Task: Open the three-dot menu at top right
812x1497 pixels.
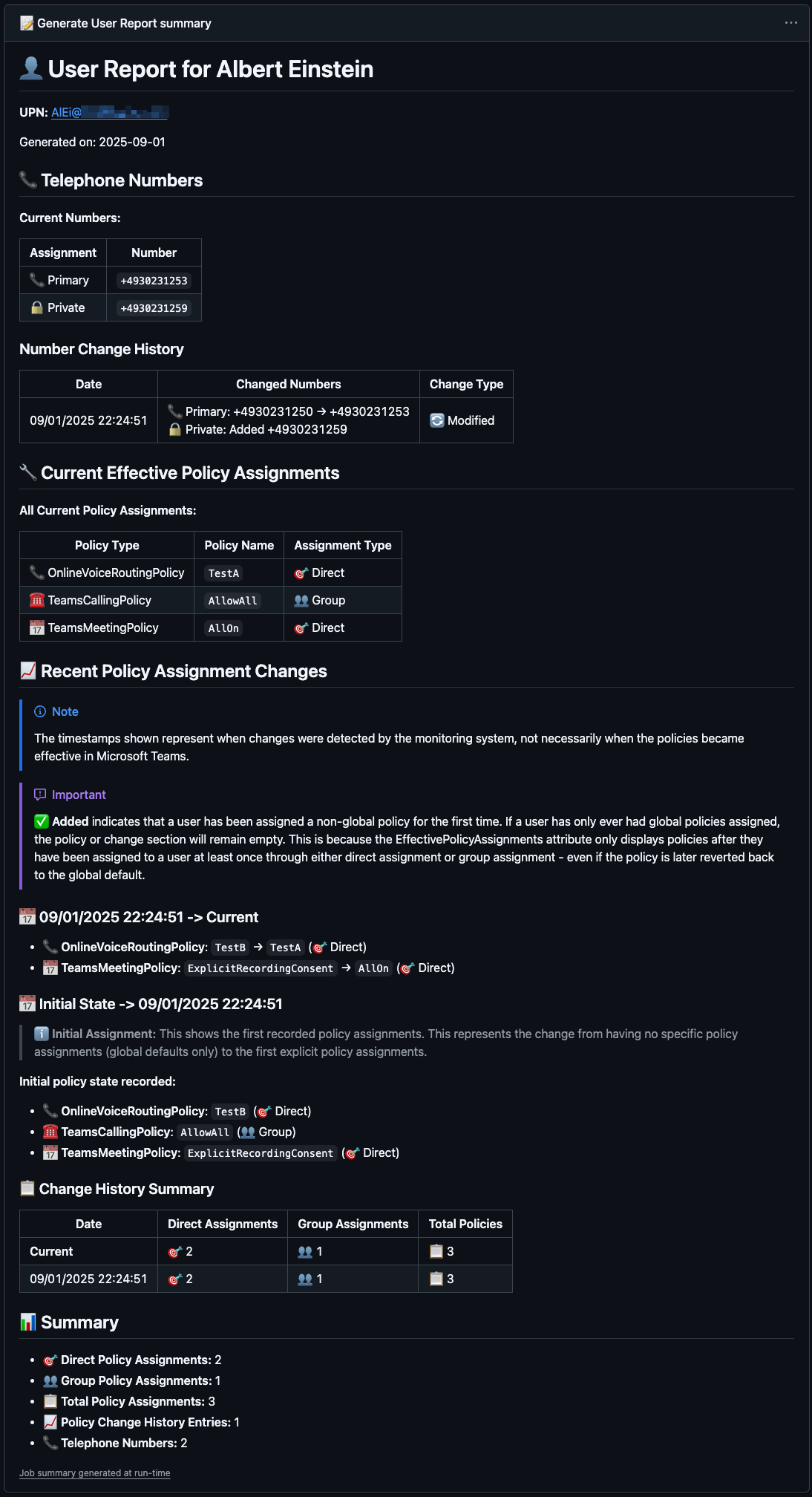Action: click(790, 23)
